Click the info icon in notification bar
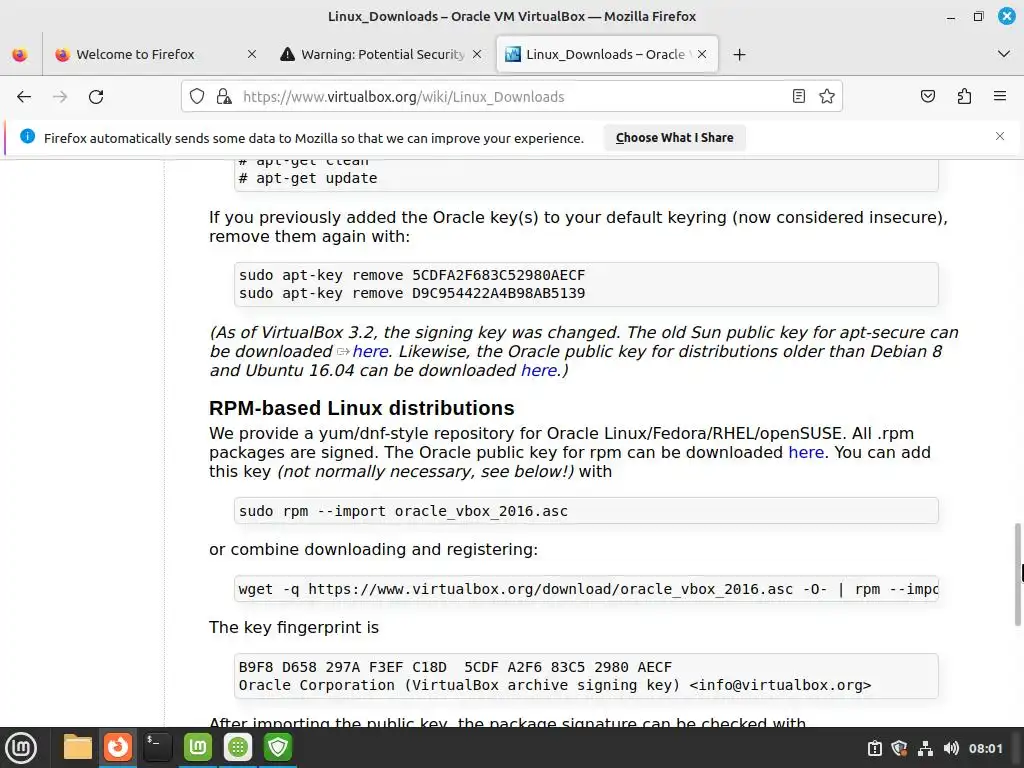 [27, 136]
